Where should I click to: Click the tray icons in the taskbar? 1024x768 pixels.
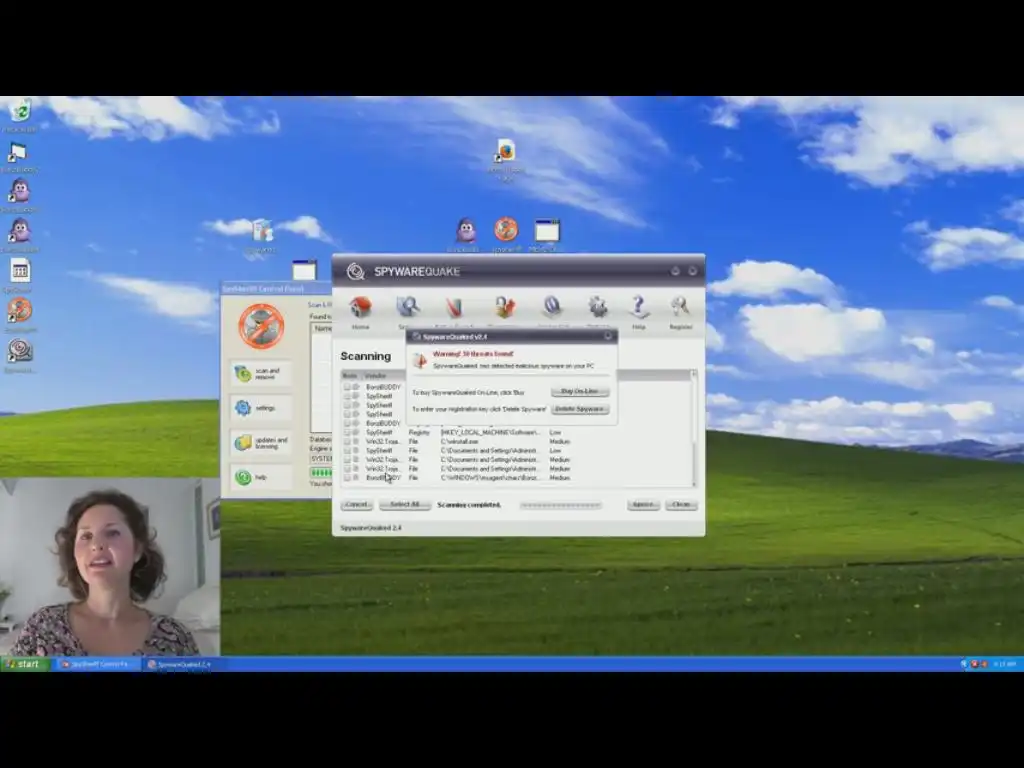(x=974, y=664)
